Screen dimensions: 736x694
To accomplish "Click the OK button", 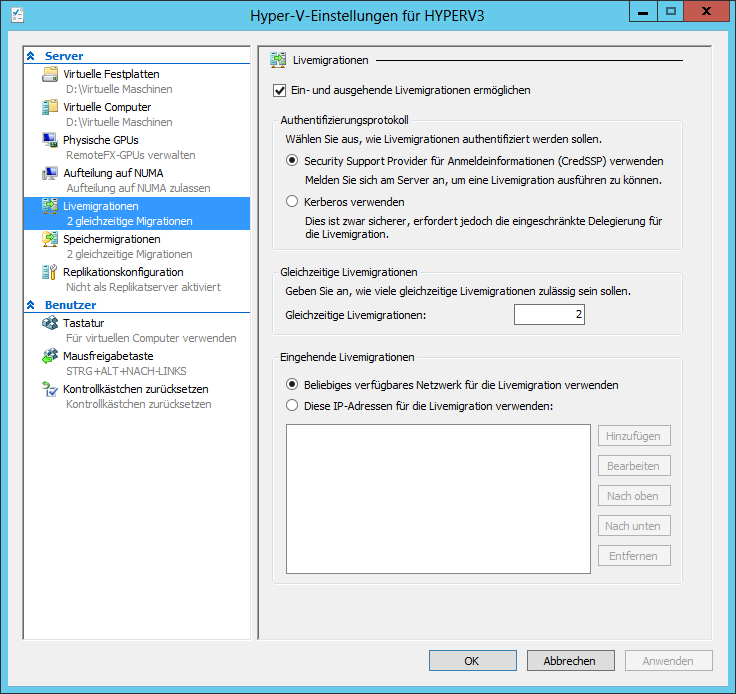I will 473,661.
